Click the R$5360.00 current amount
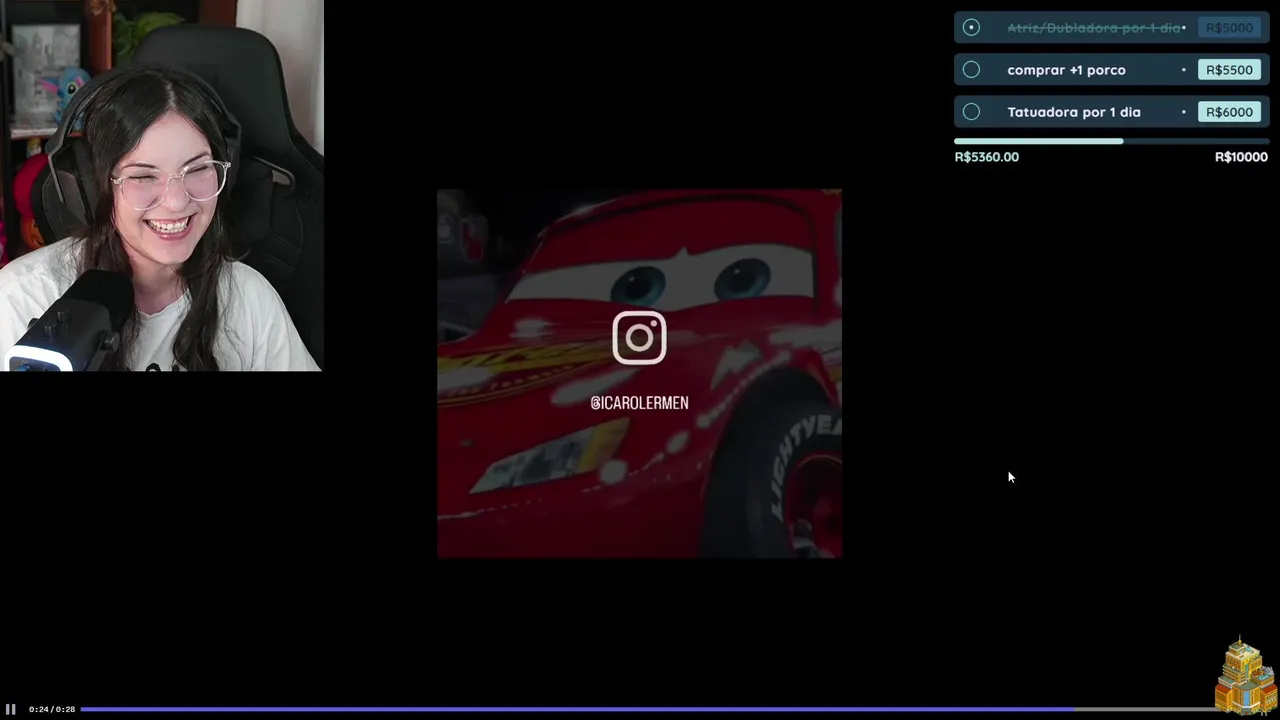This screenshot has height=720, width=1280. click(x=987, y=157)
